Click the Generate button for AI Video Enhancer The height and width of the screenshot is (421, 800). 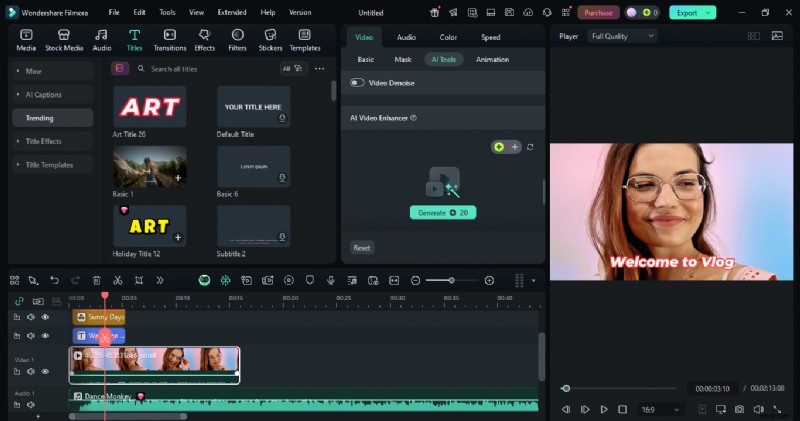point(443,212)
